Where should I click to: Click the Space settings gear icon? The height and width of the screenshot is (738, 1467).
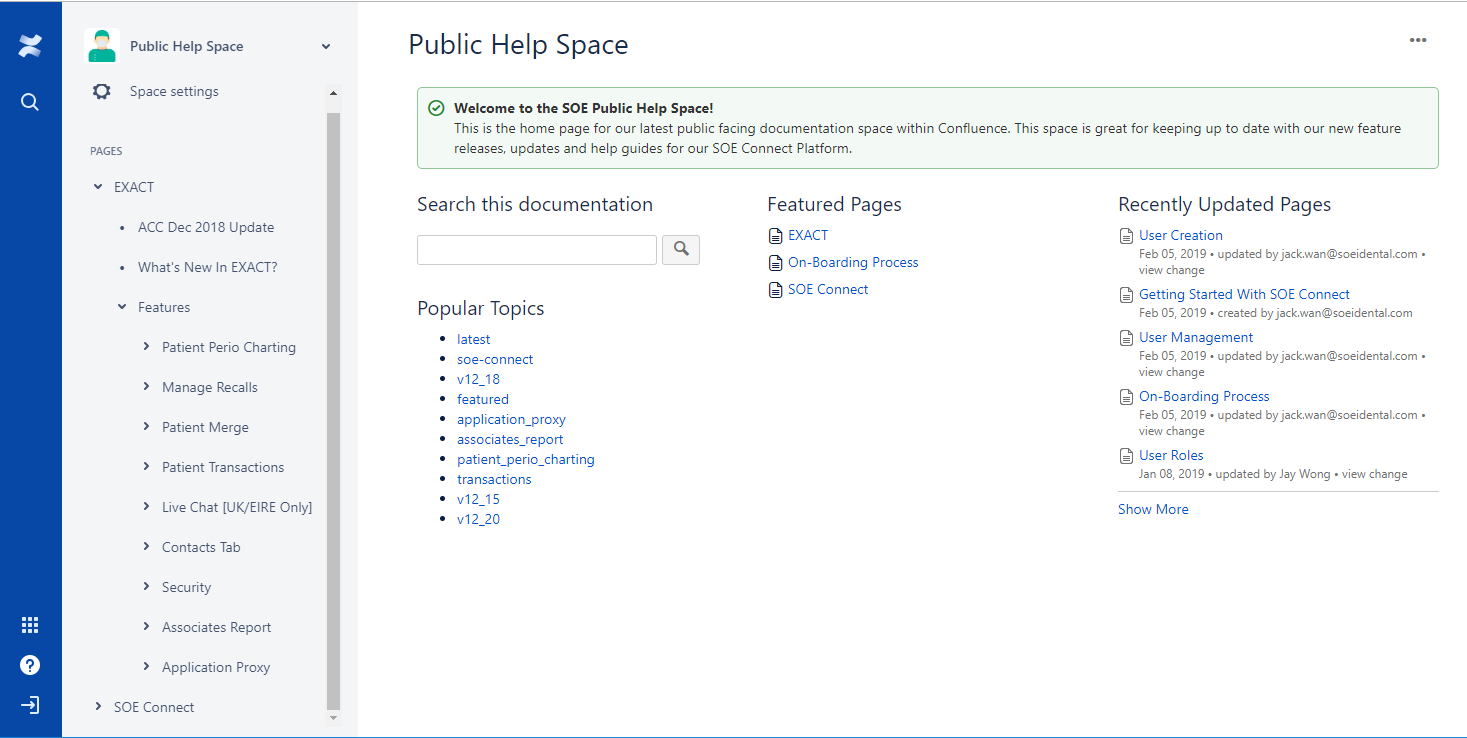pyautogui.click(x=101, y=91)
